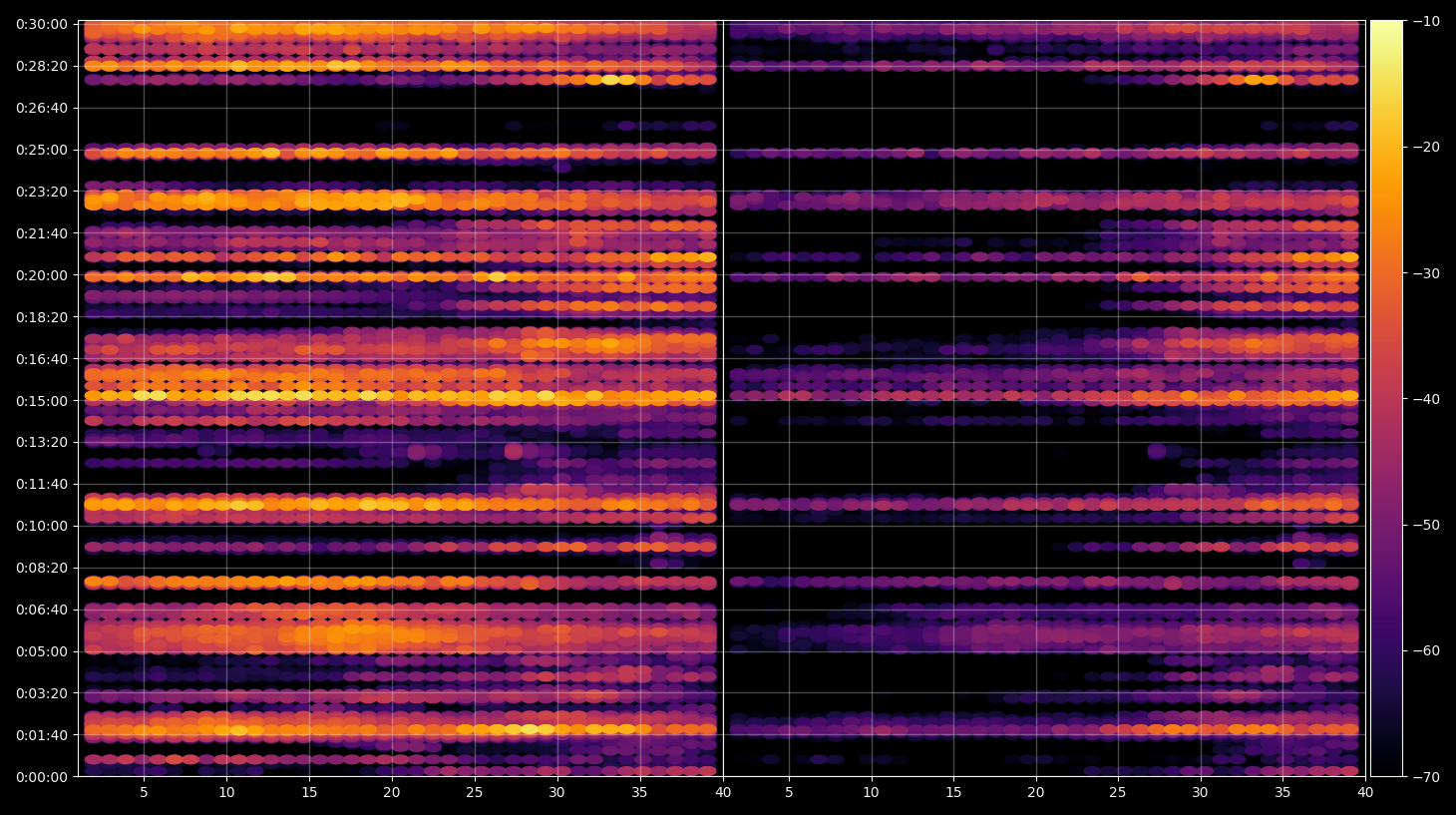Click x-axis label 25 under right heatmap
The width and height of the screenshot is (1456, 815).
pyautogui.click(x=1118, y=793)
